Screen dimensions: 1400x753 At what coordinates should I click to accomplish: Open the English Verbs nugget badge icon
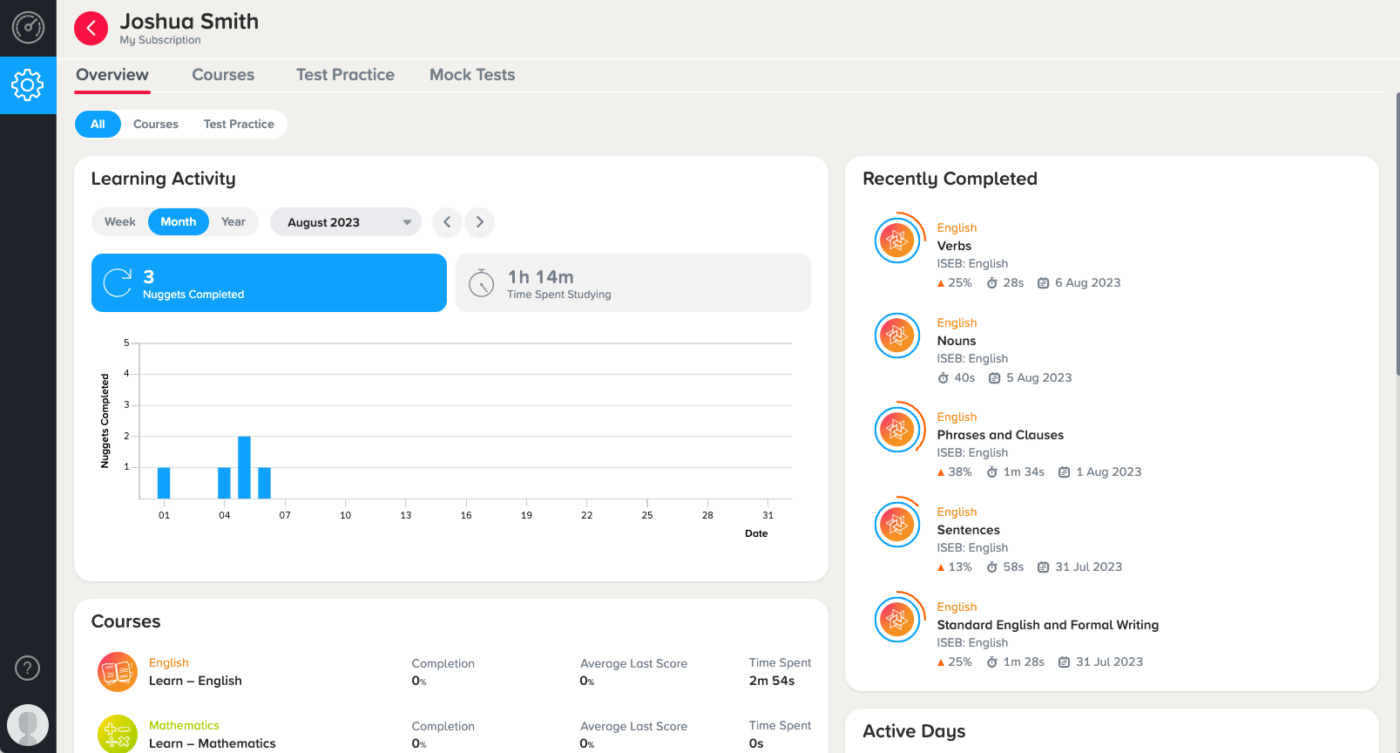click(897, 240)
